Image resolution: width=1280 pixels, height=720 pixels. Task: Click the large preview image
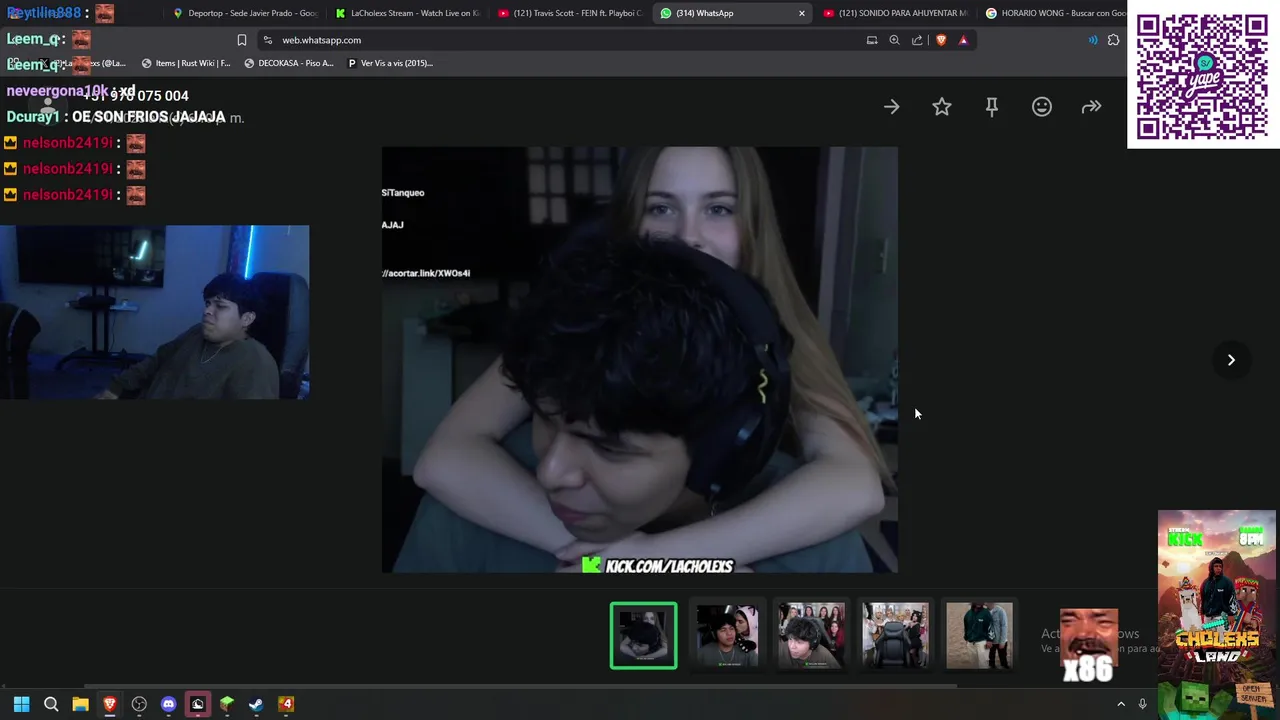(640, 360)
